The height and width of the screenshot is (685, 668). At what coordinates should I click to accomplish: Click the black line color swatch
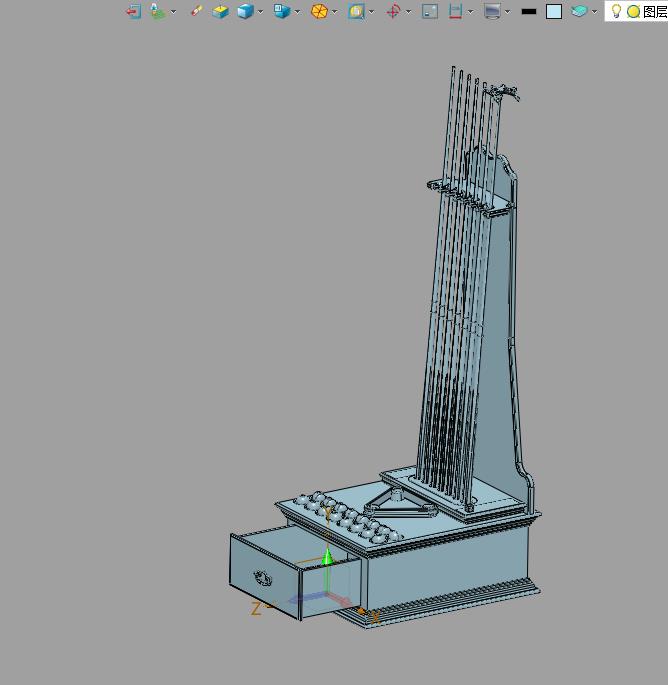point(529,12)
